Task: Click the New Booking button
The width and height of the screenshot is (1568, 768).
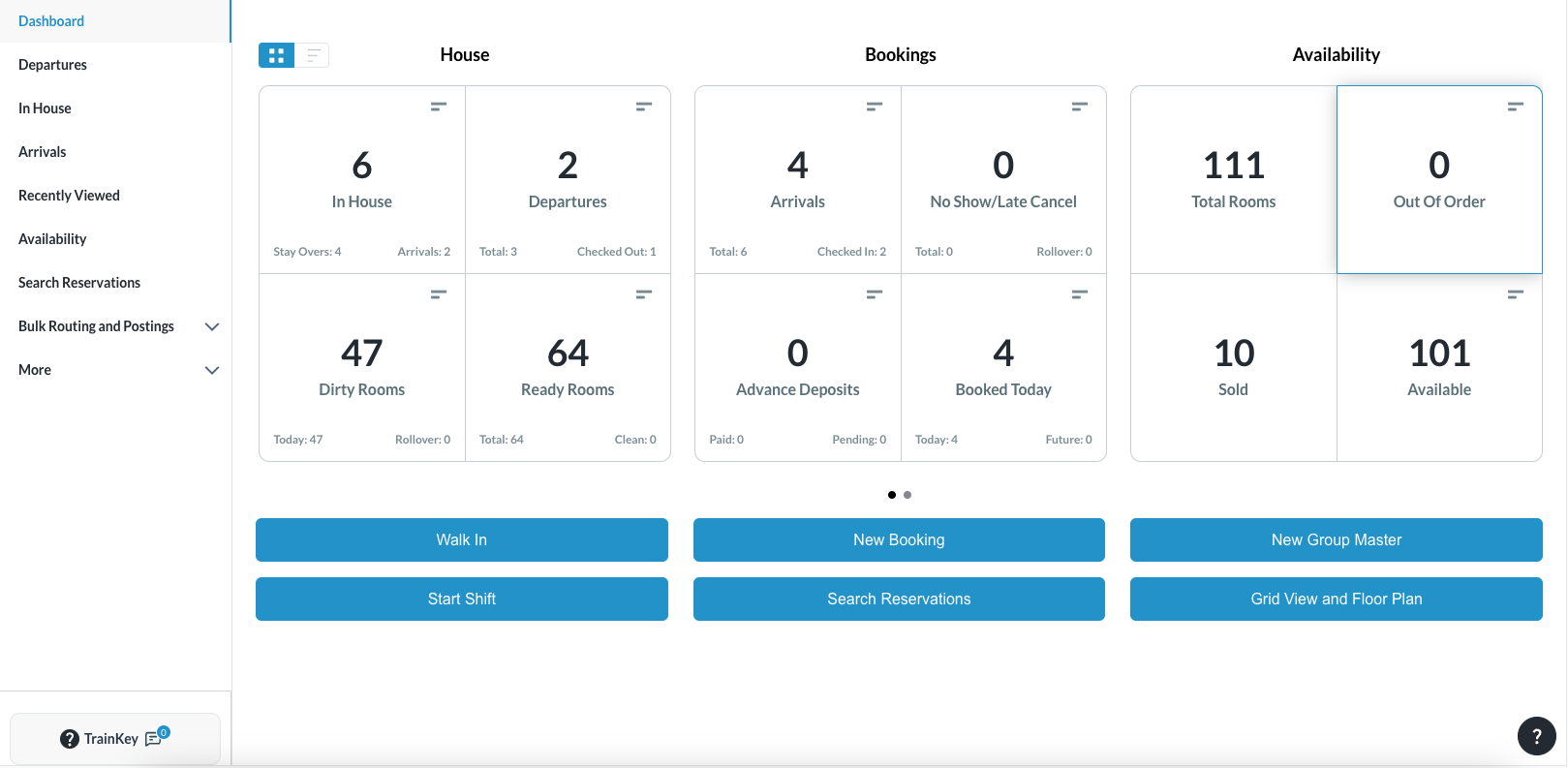Action: [899, 539]
